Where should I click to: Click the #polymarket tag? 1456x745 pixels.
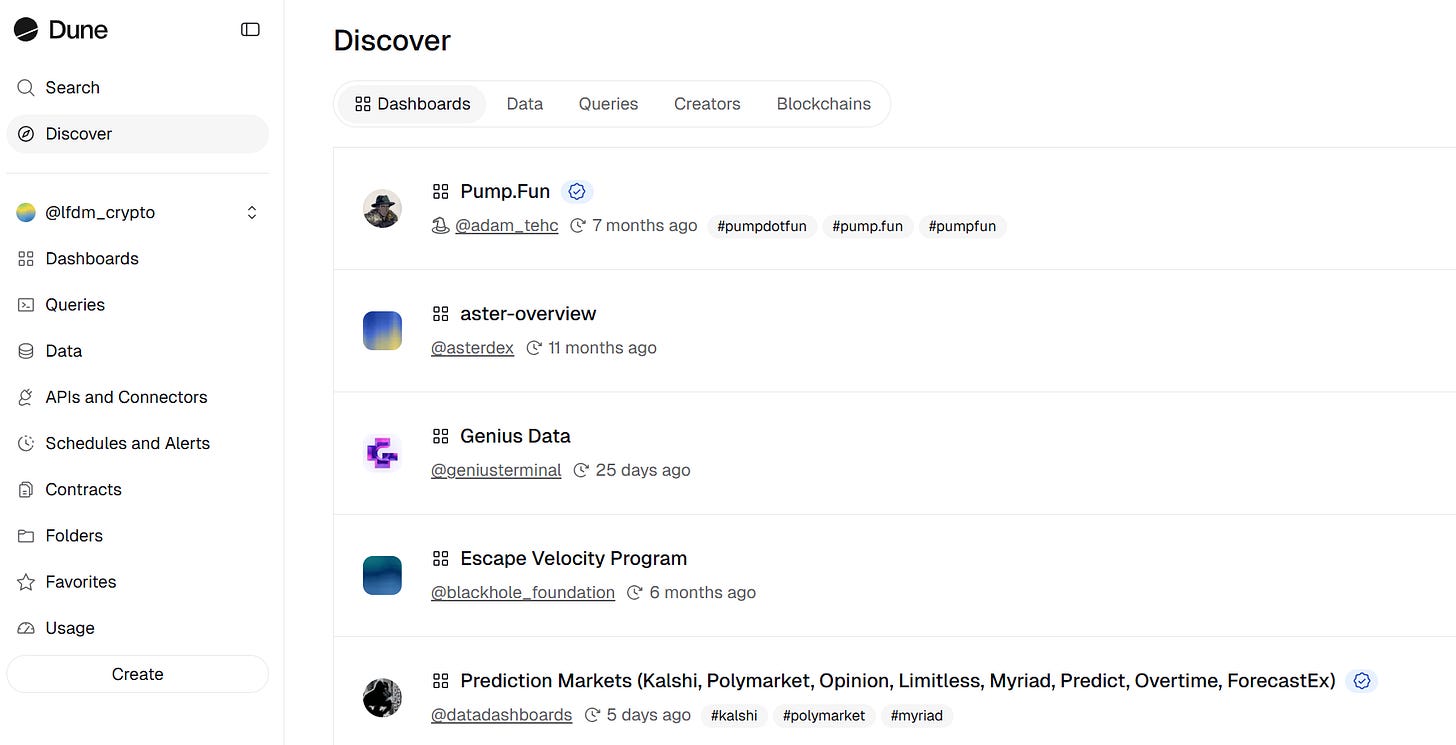coord(824,715)
